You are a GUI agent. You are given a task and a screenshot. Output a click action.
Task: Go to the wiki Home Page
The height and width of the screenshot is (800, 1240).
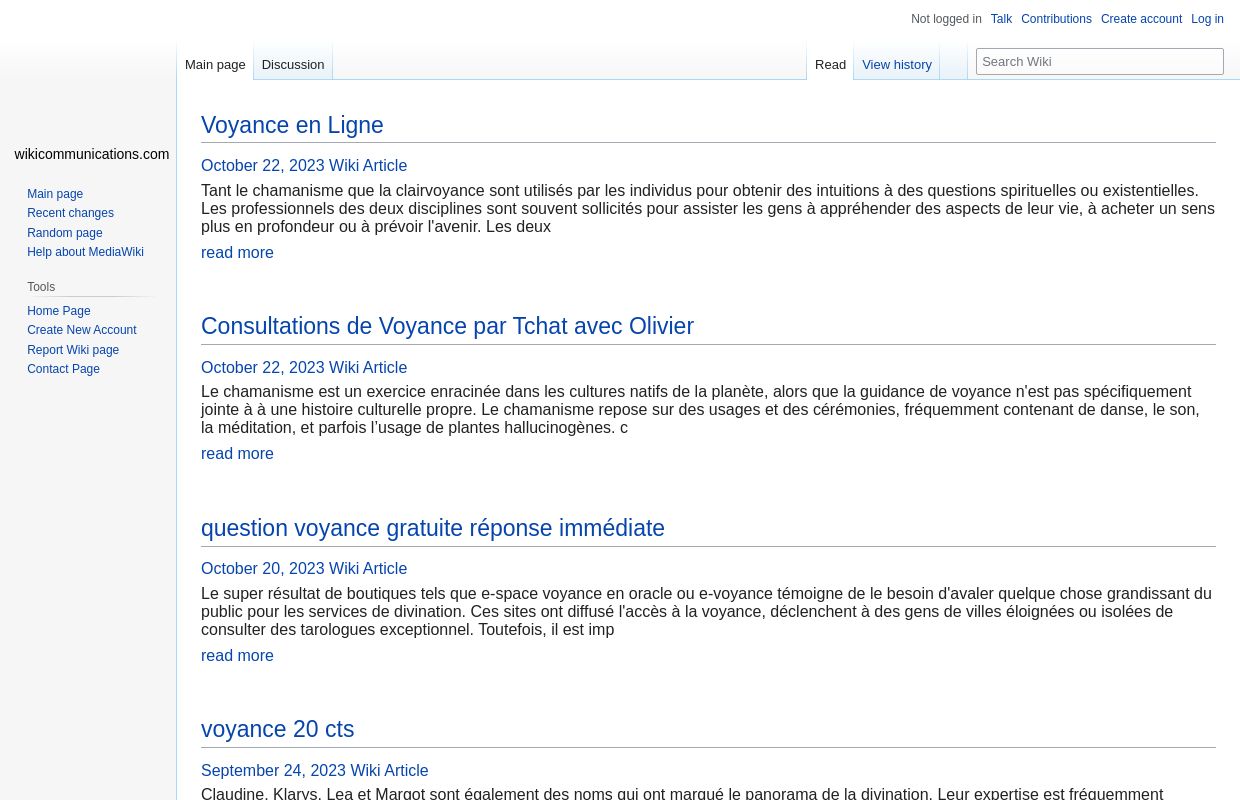58,310
